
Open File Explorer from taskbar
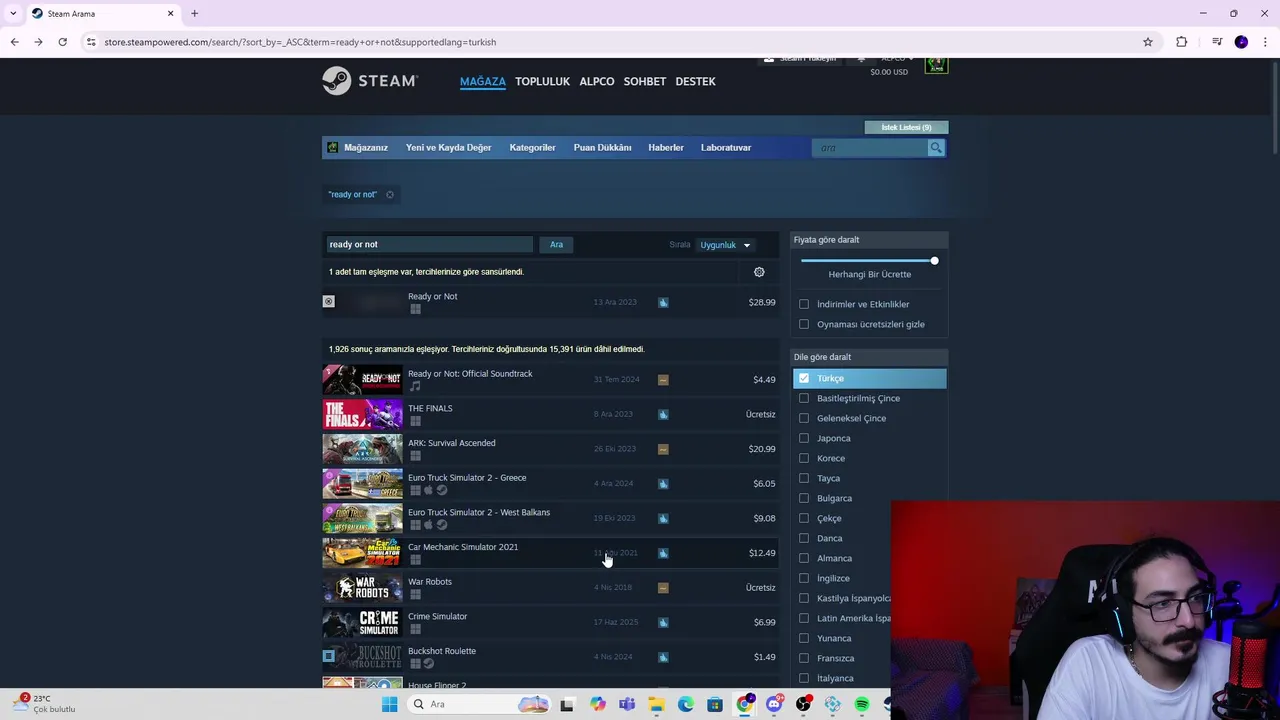pos(656,704)
